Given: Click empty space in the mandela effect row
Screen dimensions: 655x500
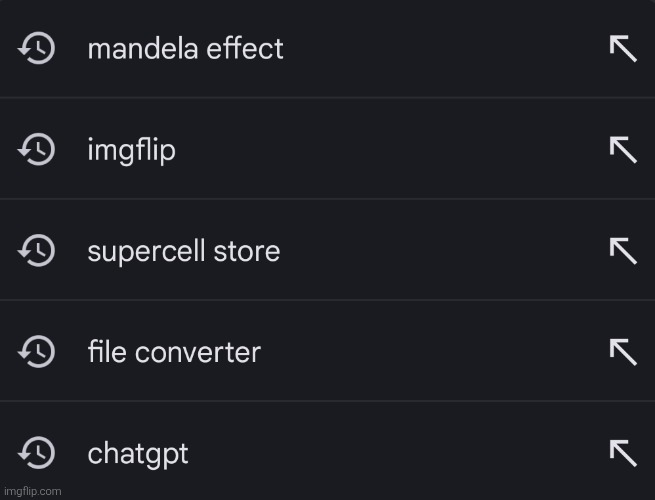Looking at the screenshot, I should click(x=440, y=48).
